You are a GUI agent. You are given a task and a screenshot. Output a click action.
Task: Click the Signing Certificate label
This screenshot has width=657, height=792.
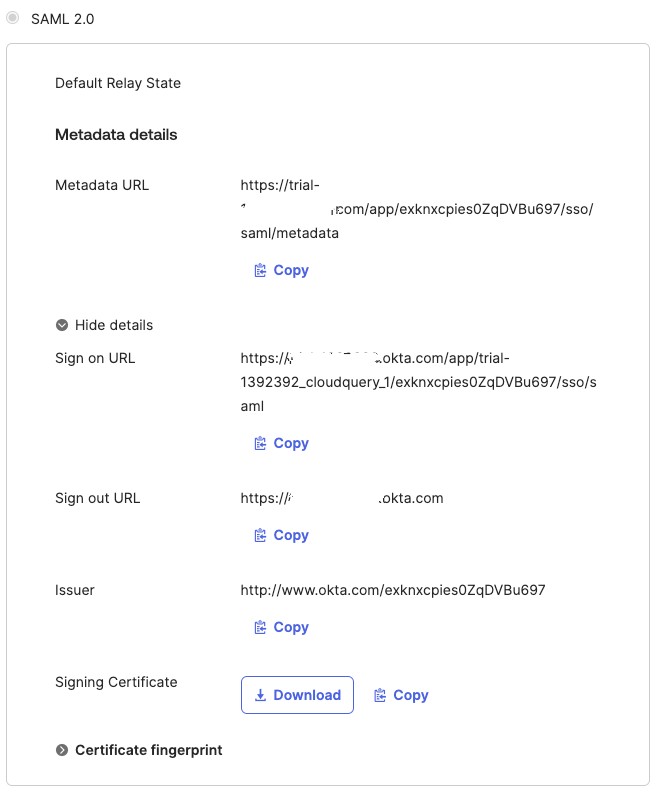(116, 682)
